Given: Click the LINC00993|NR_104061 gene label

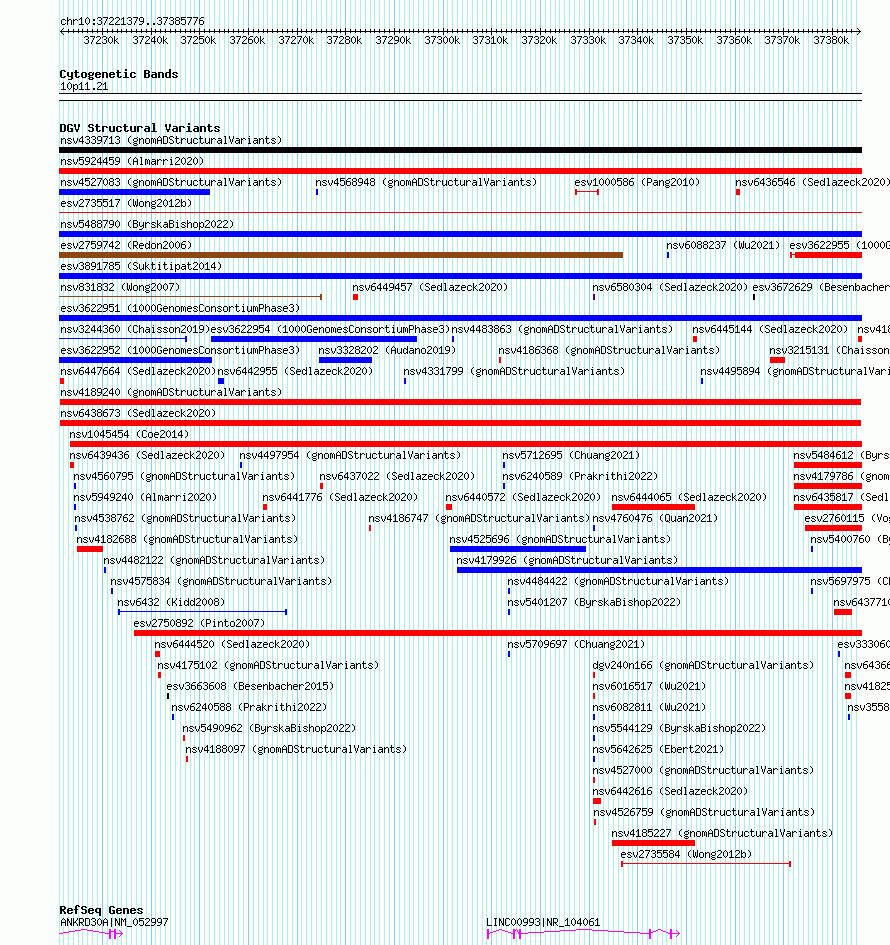Looking at the screenshot, I should tap(543, 922).
